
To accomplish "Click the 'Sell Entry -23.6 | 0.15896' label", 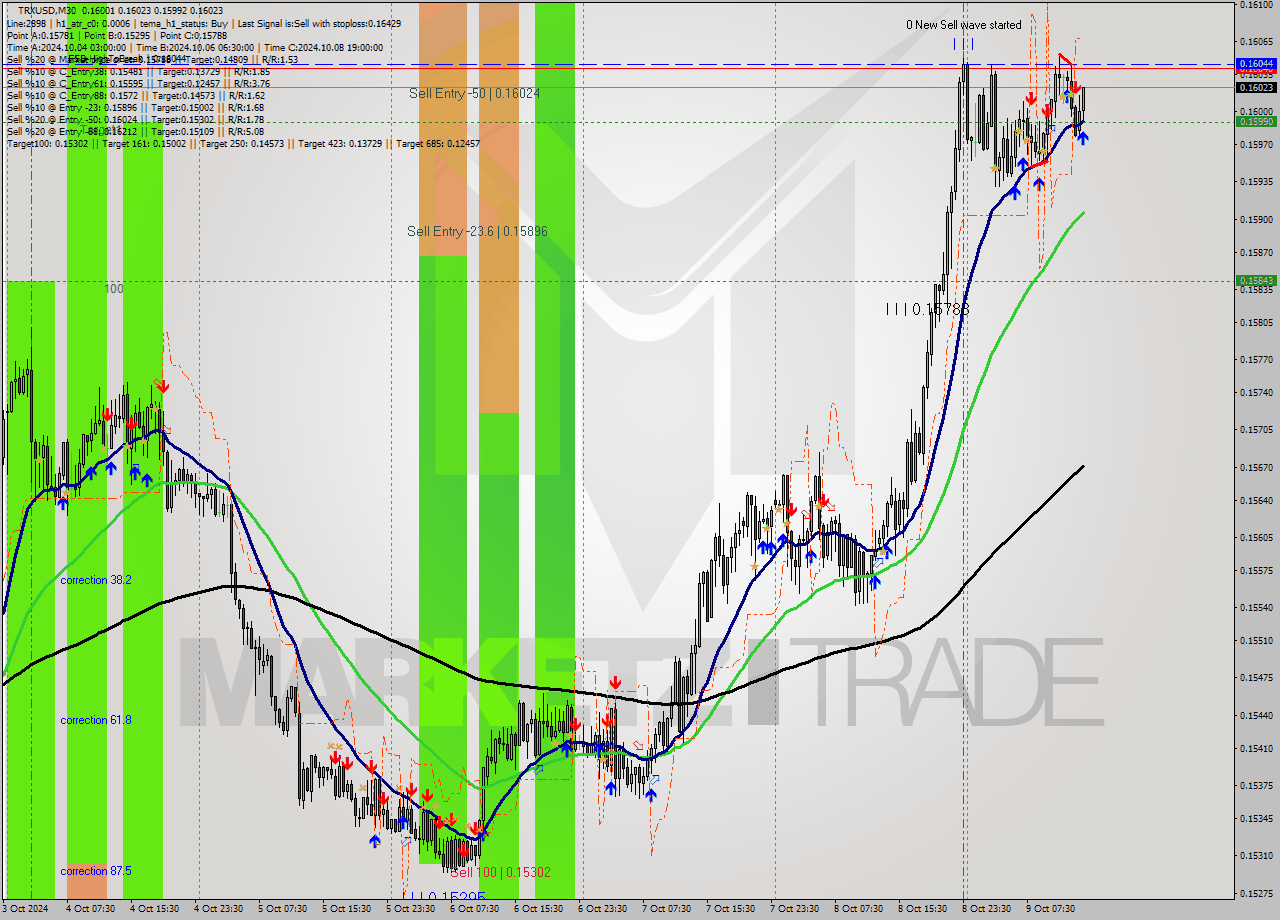I will [477, 231].
